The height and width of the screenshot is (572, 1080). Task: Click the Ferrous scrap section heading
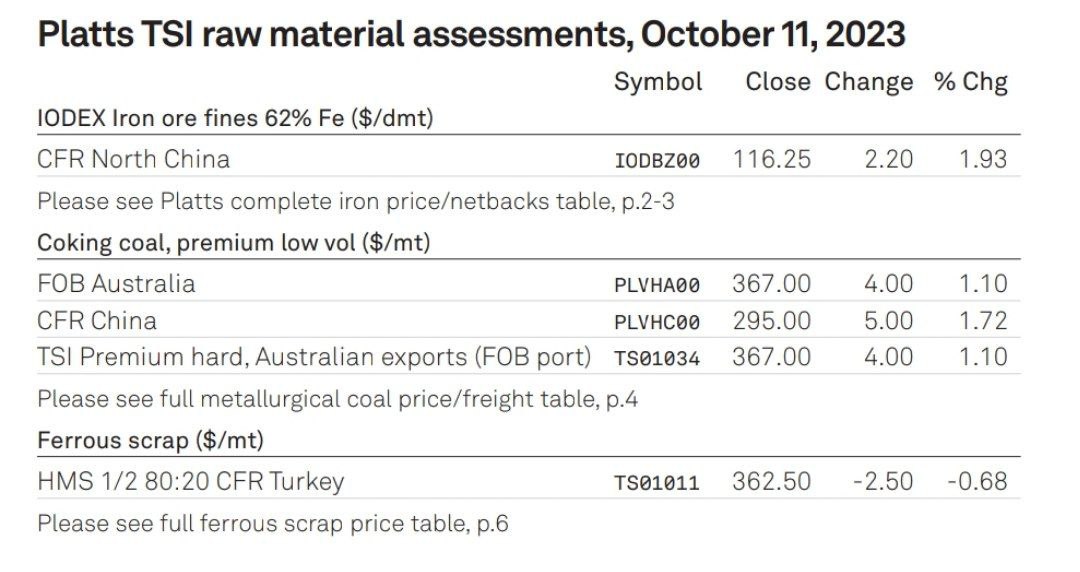click(150, 440)
